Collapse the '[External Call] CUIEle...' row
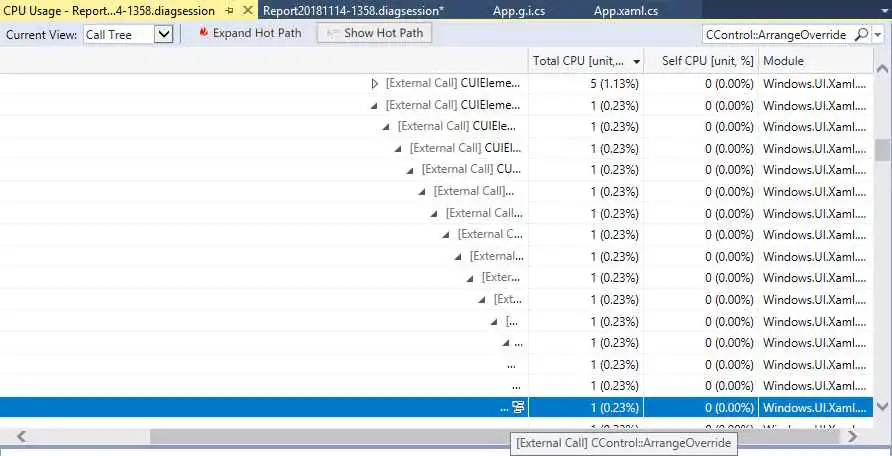The width and height of the screenshot is (892, 456). point(386,127)
